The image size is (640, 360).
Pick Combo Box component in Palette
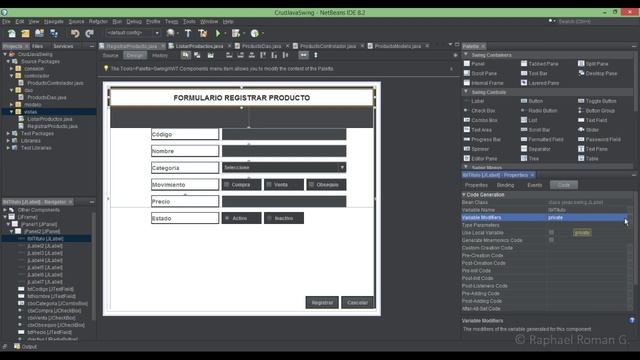pos(480,120)
